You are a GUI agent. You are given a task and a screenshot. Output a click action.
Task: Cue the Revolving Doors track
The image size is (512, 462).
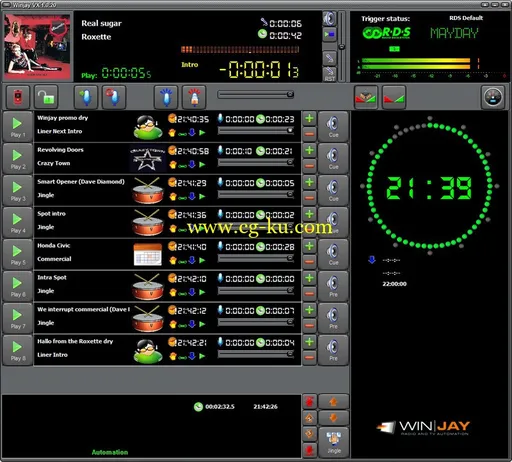(x=333, y=159)
